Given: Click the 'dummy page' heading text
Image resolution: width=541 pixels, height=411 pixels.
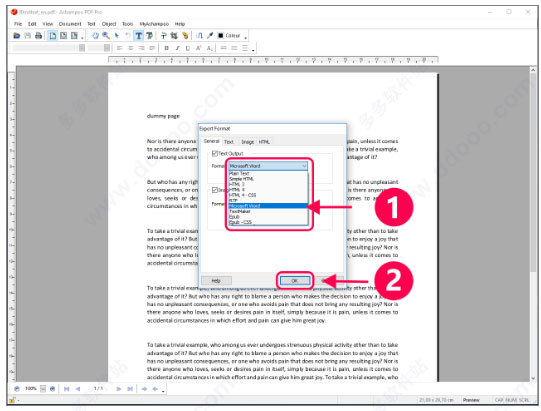Looking at the screenshot, I should 164,116.
